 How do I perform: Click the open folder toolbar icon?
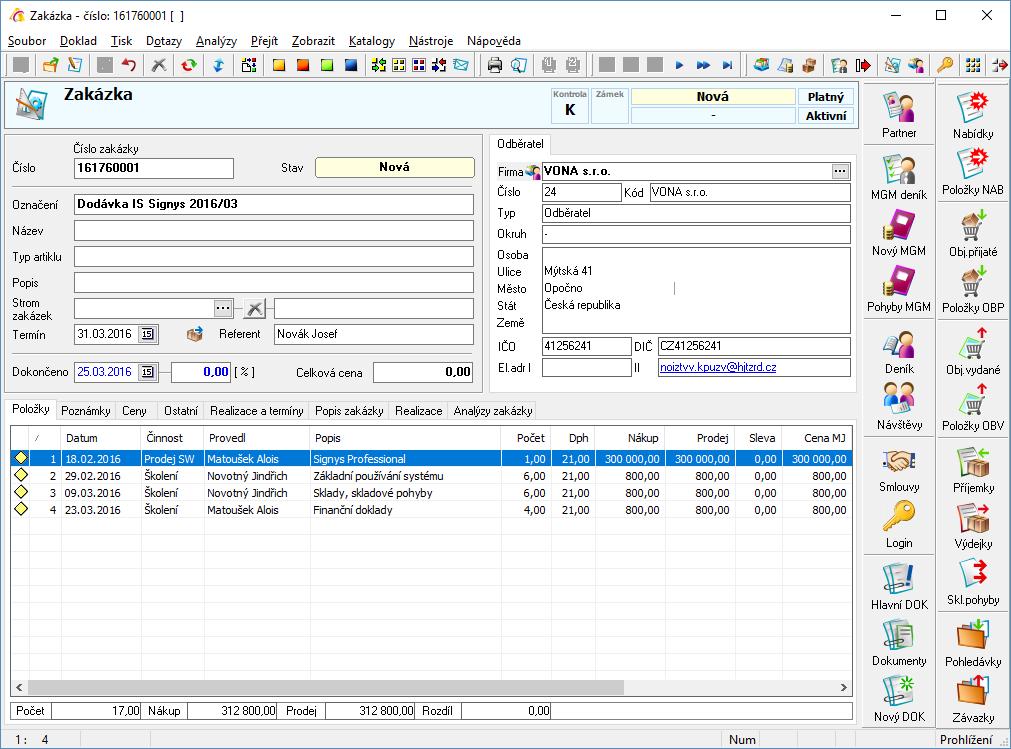(50, 65)
